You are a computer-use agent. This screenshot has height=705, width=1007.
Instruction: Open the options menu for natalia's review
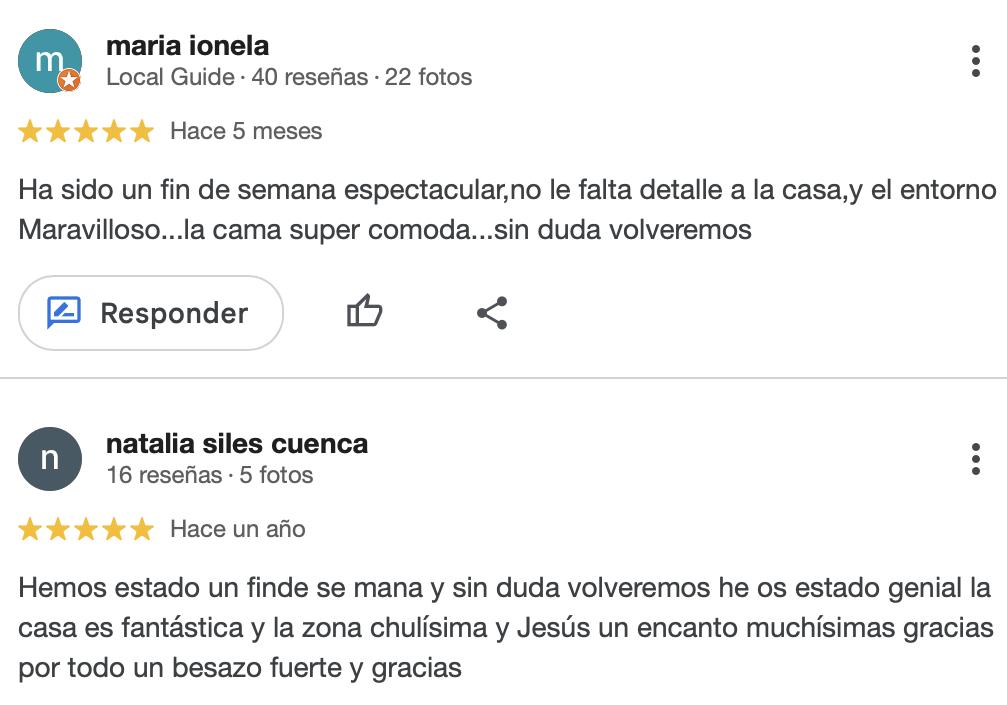point(975,459)
